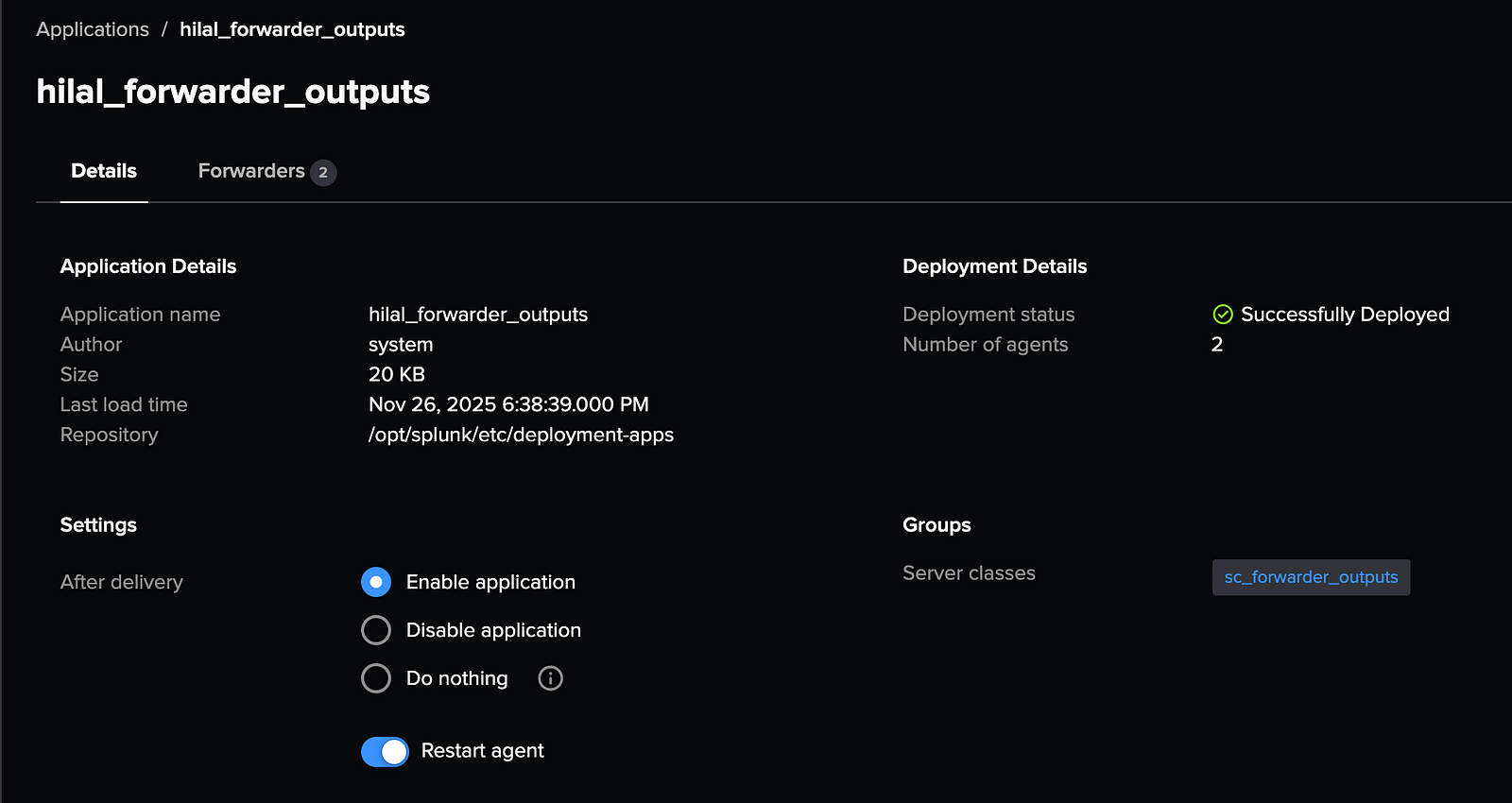Click the 20 KB size value
This screenshot has width=1512, height=803.
(x=397, y=374)
